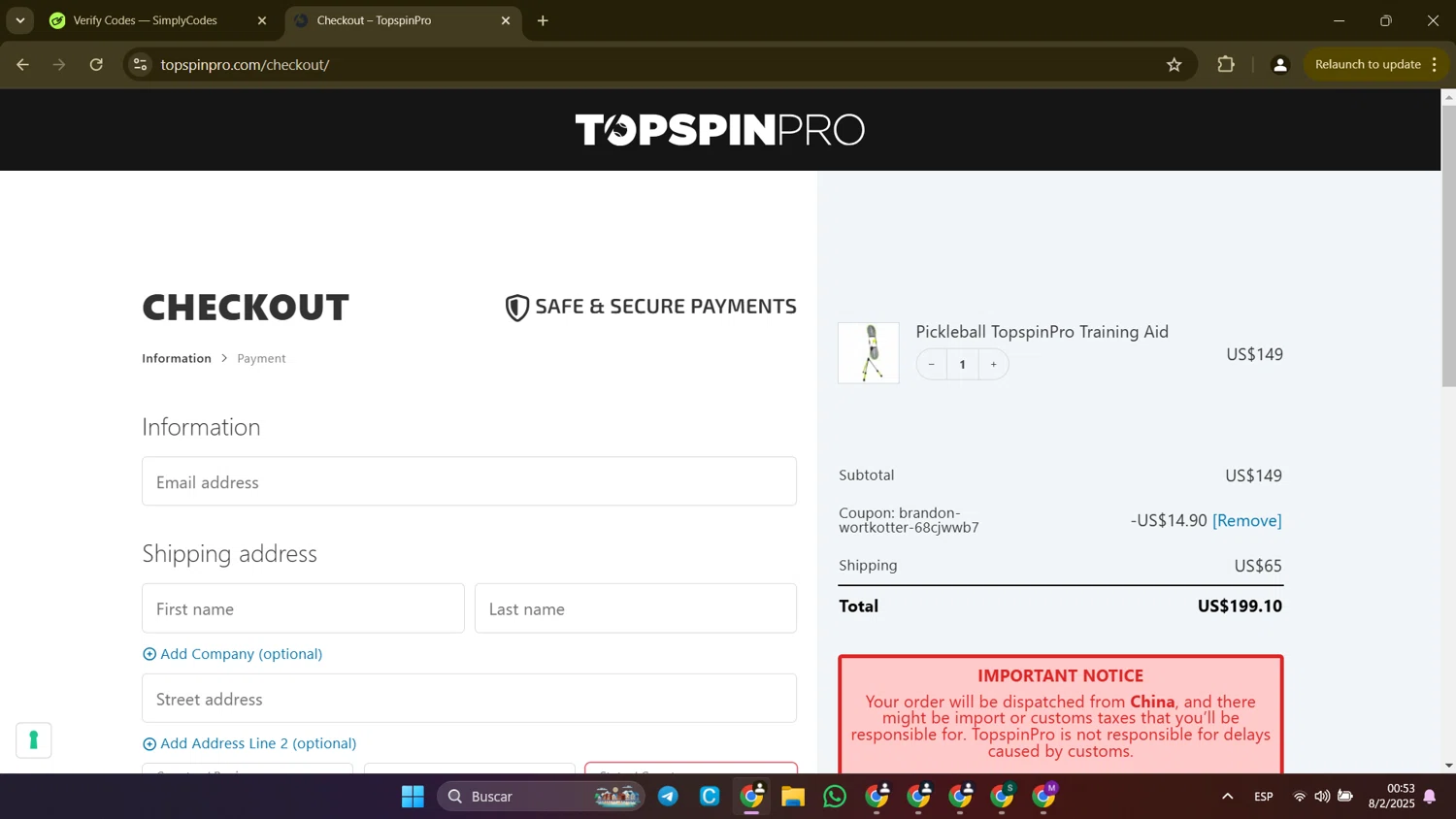Open File Explorer from the taskbar
Image resolution: width=1456 pixels, height=819 pixels.
coord(793,797)
